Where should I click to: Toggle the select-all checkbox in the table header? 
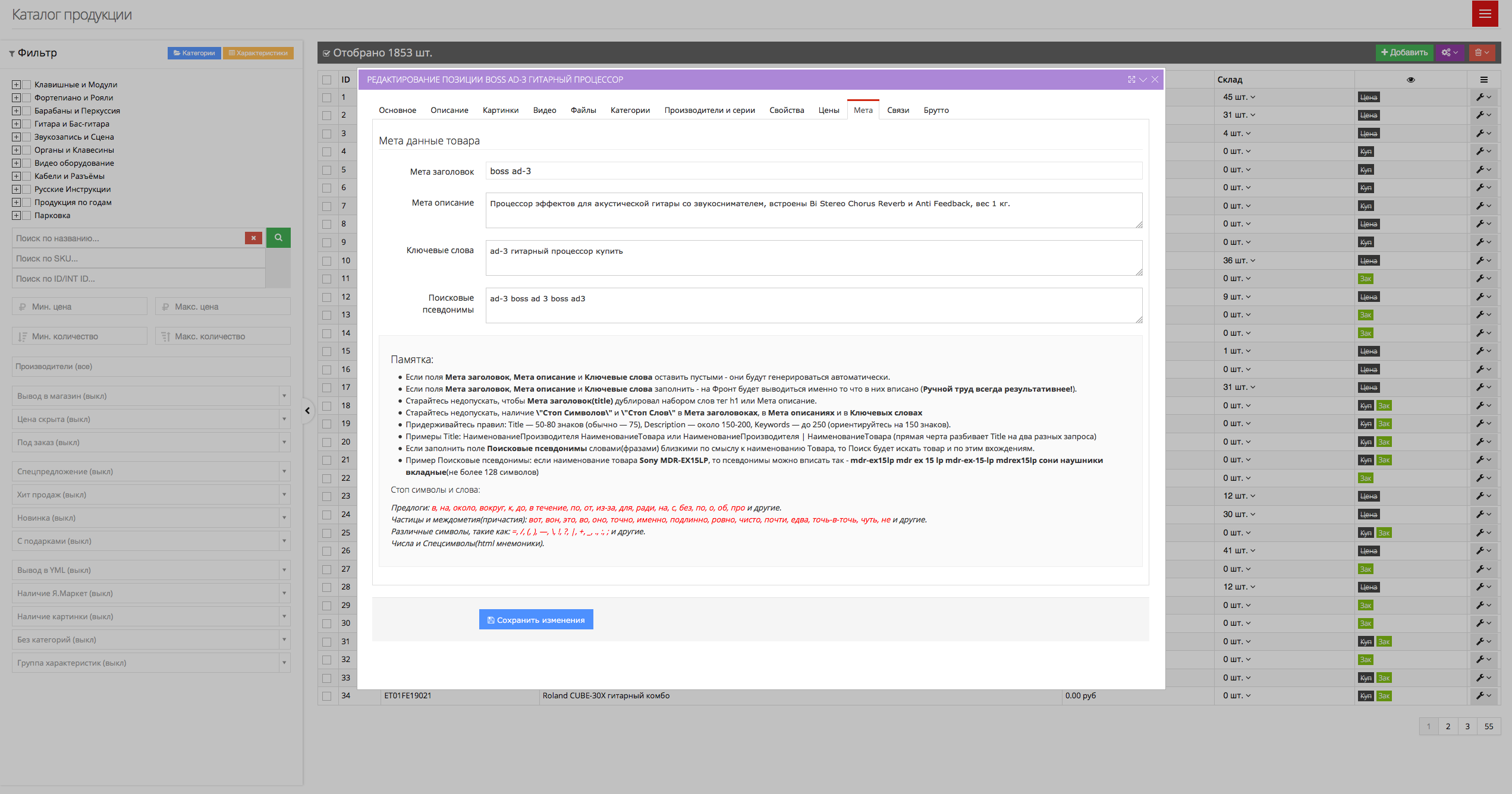[327, 80]
